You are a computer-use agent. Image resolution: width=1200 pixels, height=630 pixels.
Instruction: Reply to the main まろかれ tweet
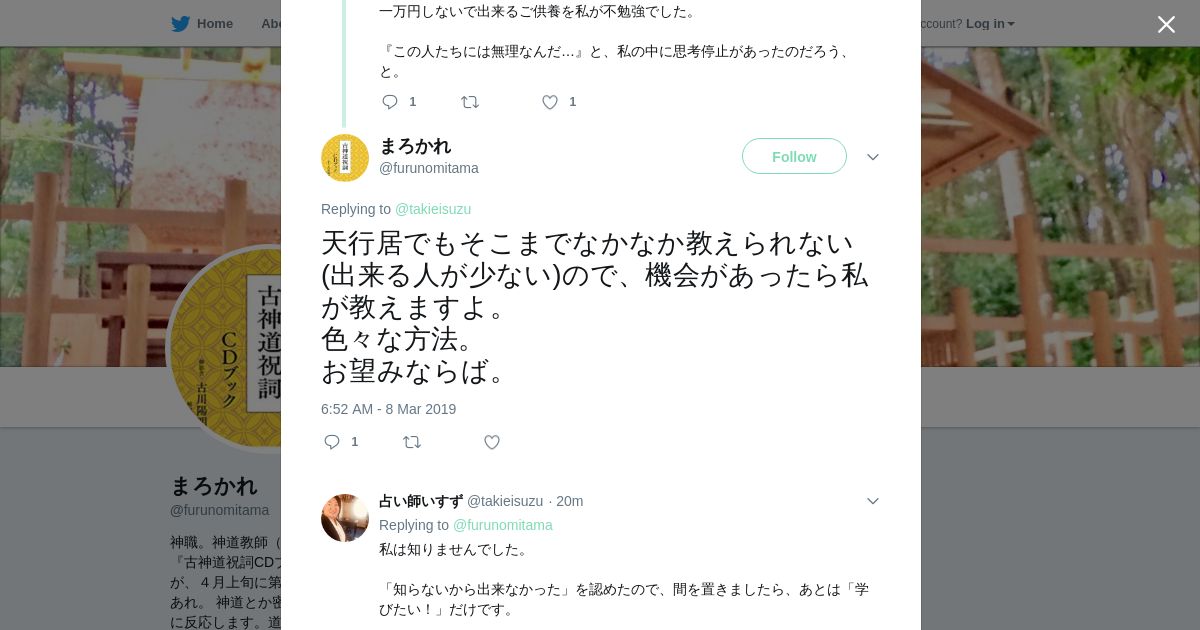point(332,442)
